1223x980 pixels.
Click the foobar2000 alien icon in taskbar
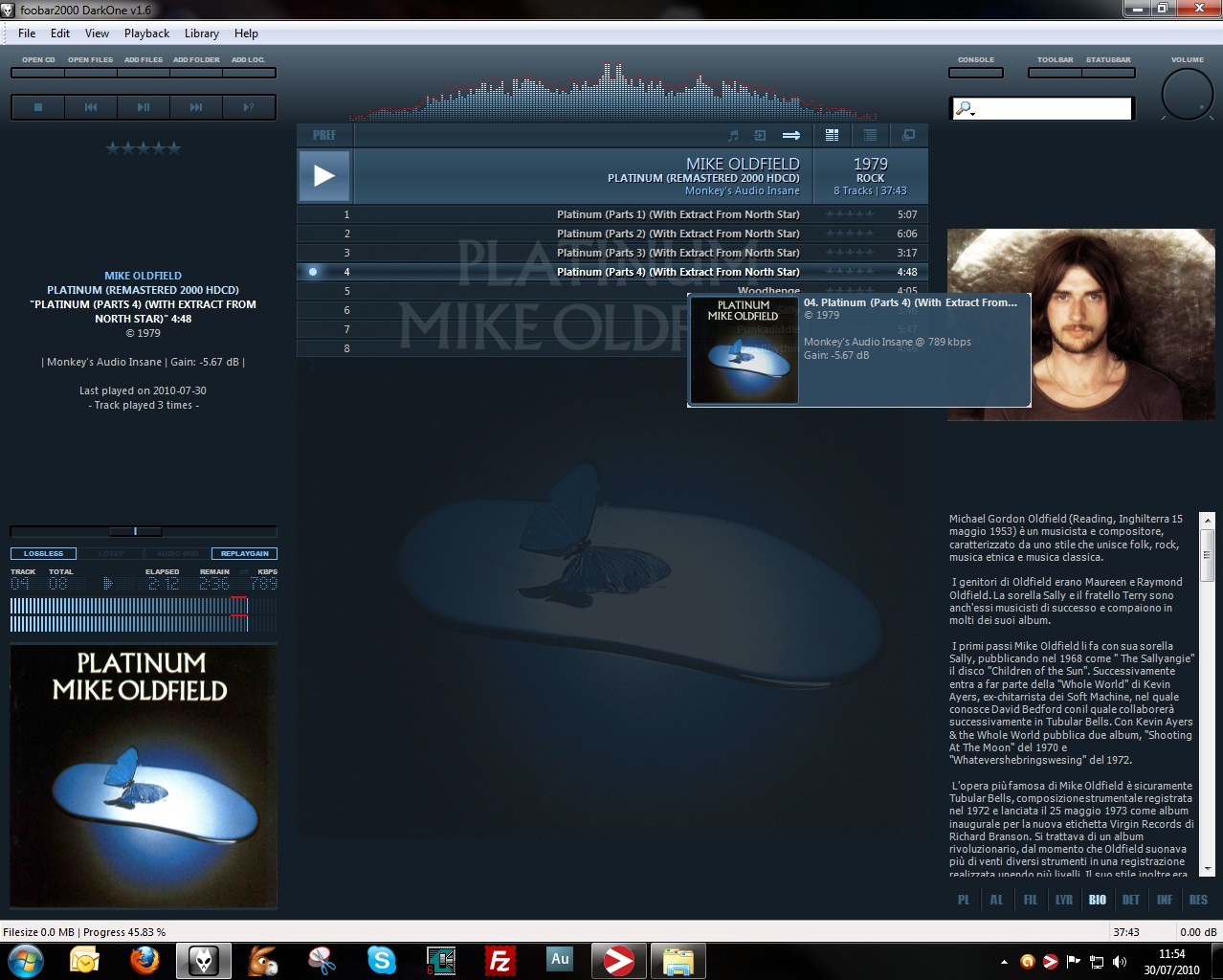coord(204,960)
